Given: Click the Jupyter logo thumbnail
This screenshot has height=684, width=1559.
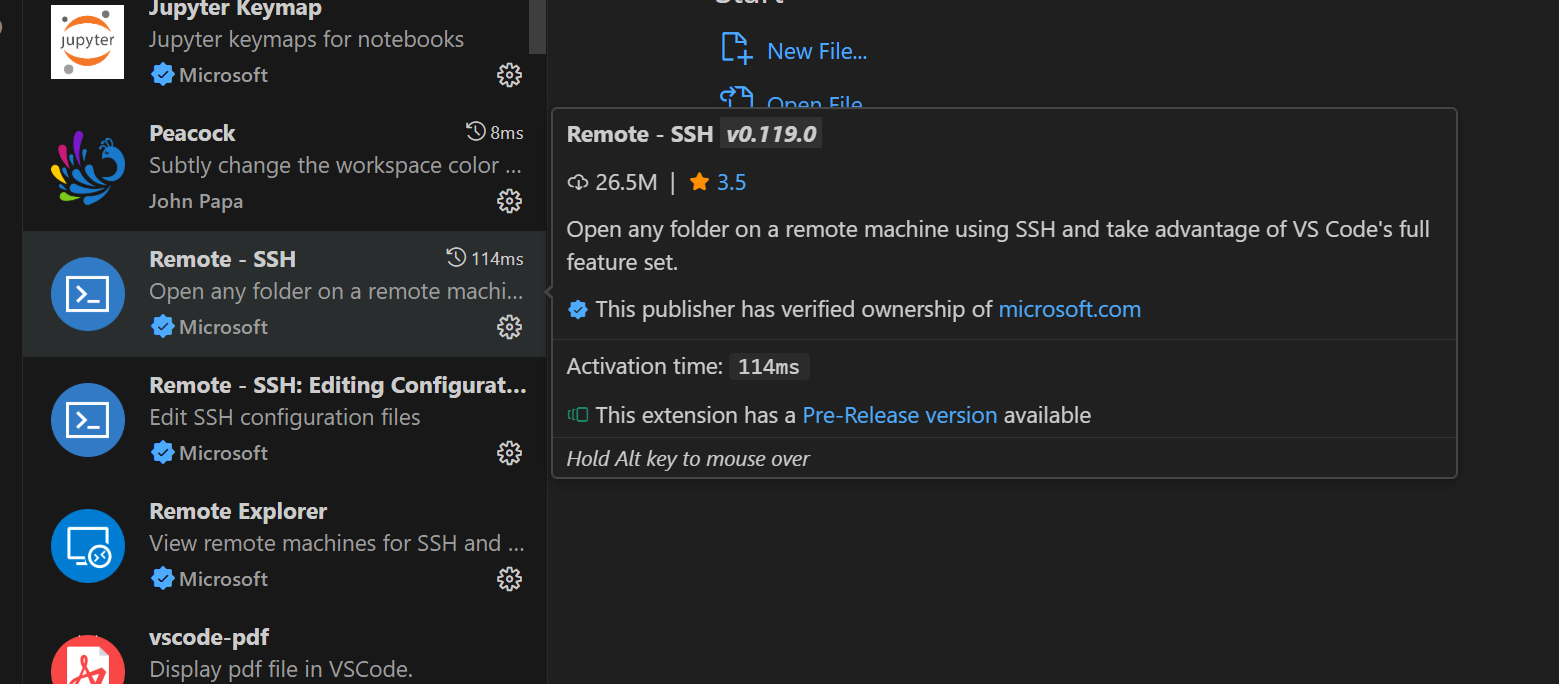Looking at the screenshot, I should (x=88, y=42).
